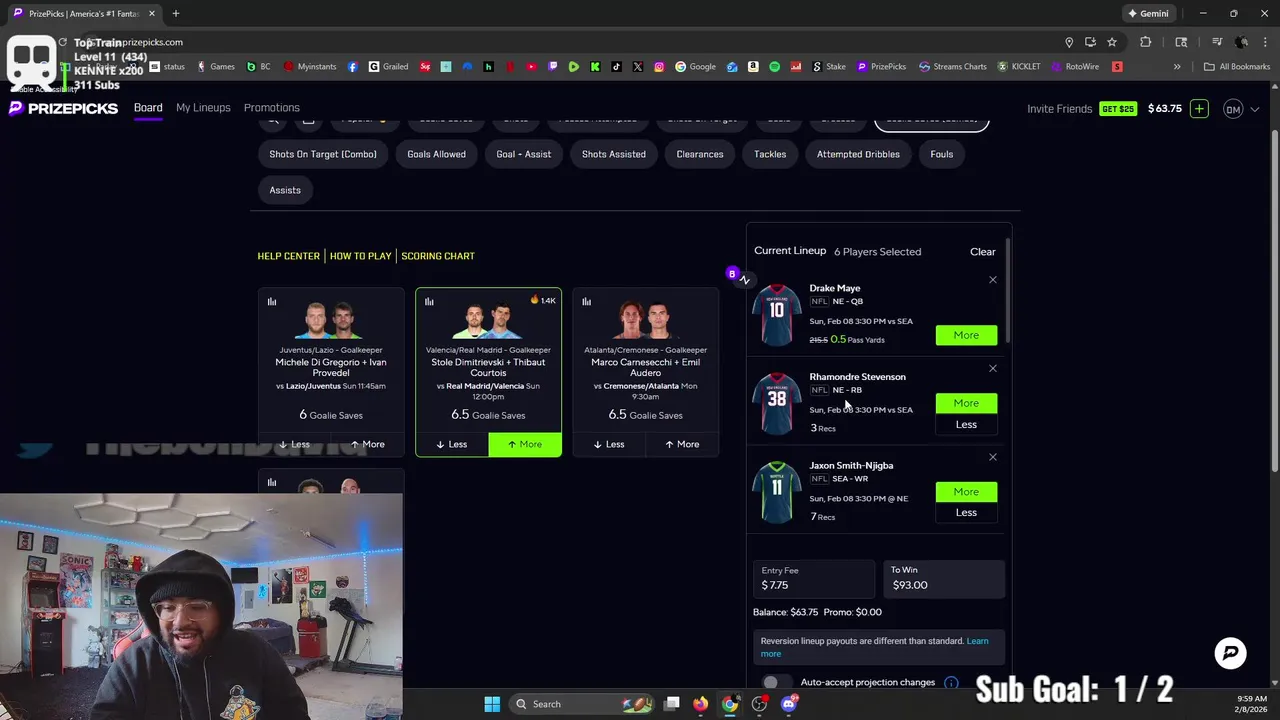
Task: Select More for Carnesecchi + Audero
Action: coord(682,444)
